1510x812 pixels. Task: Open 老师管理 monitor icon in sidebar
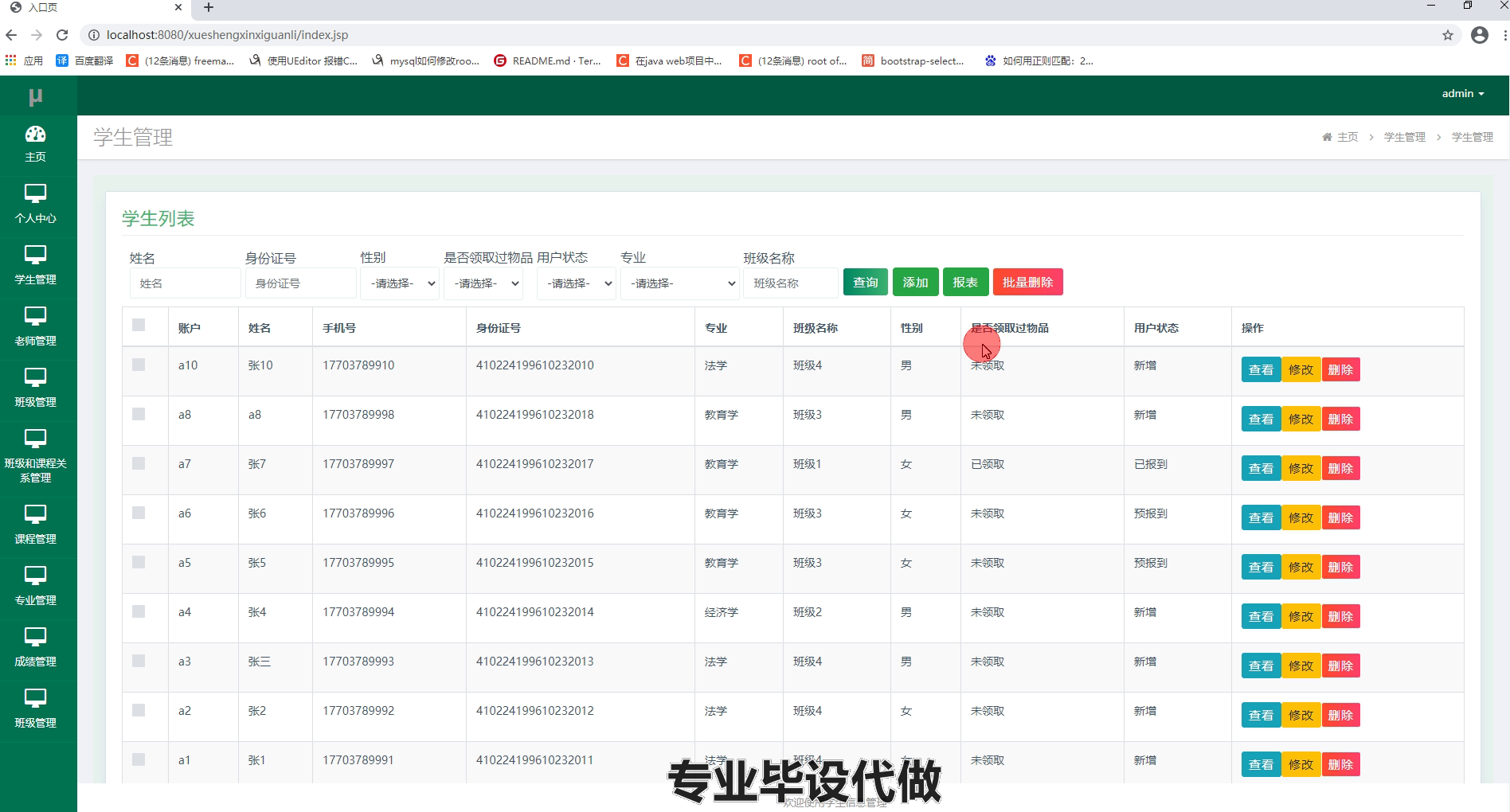click(x=36, y=316)
